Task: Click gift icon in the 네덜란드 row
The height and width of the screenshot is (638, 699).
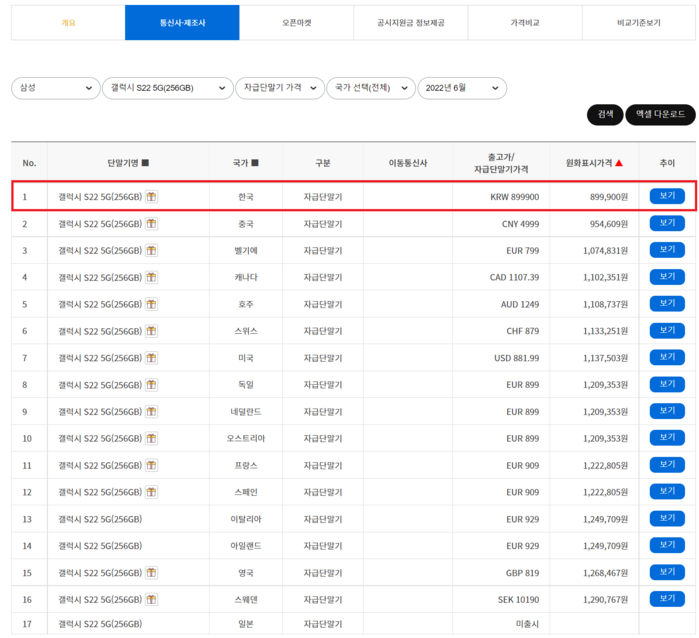Action: pos(152,412)
